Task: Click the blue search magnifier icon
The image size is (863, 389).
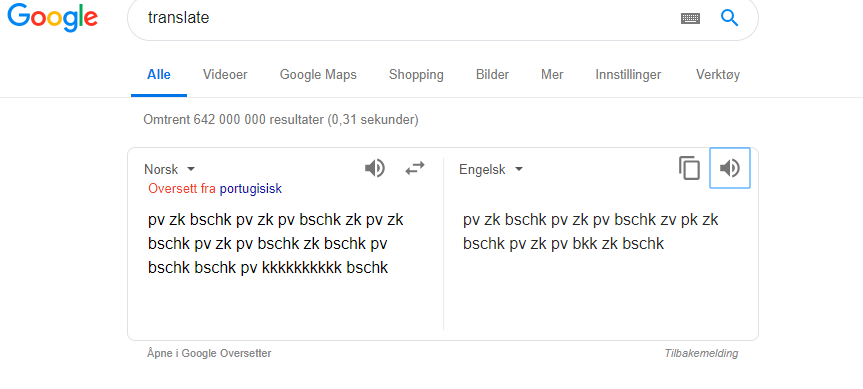Action: click(729, 18)
